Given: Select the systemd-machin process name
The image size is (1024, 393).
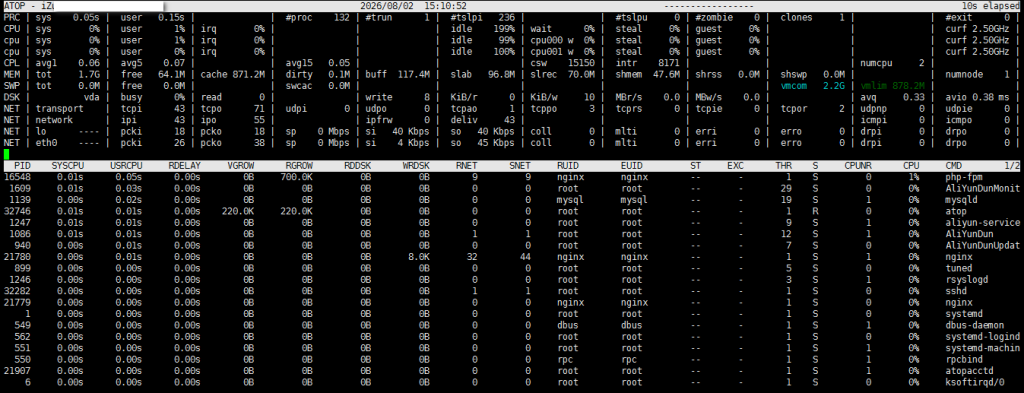Looking at the screenshot, I should point(982,348).
